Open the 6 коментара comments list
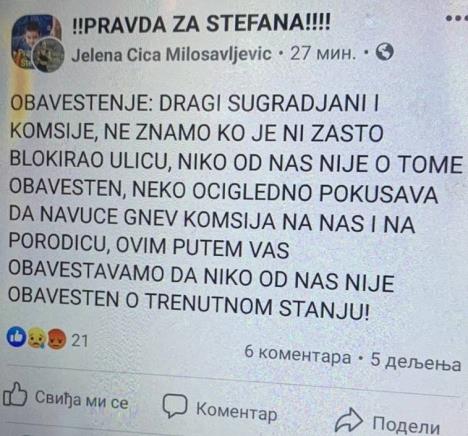 coord(298,357)
